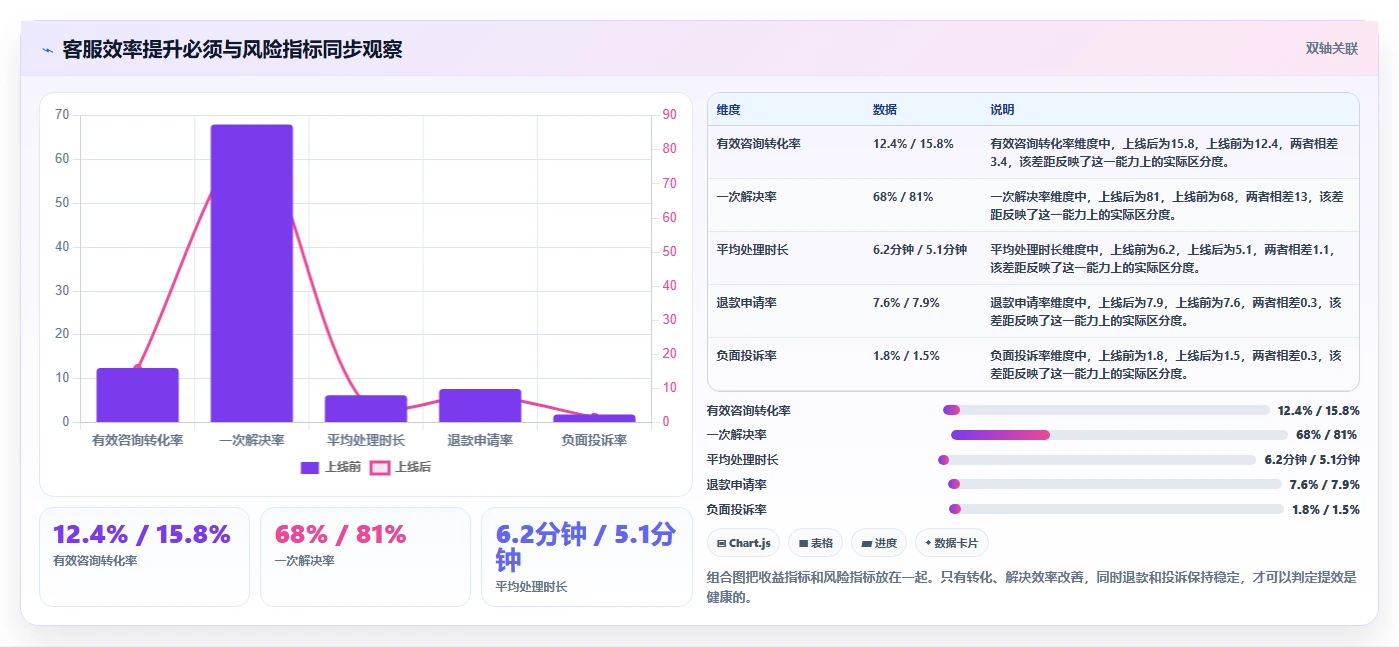Click the 平均处理时长 progress bar
Image resolution: width=1399 pixels, height=647 pixels.
click(x=1097, y=460)
